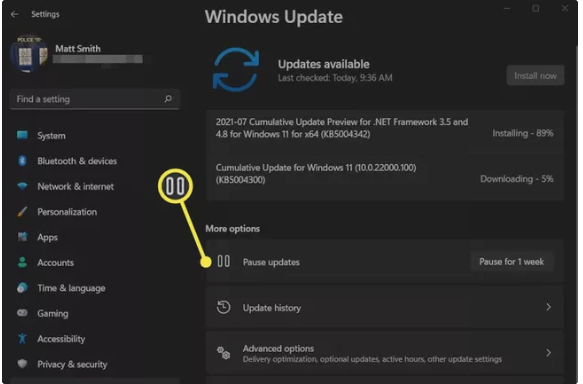Click the Advanced options gears icon

[223, 353]
